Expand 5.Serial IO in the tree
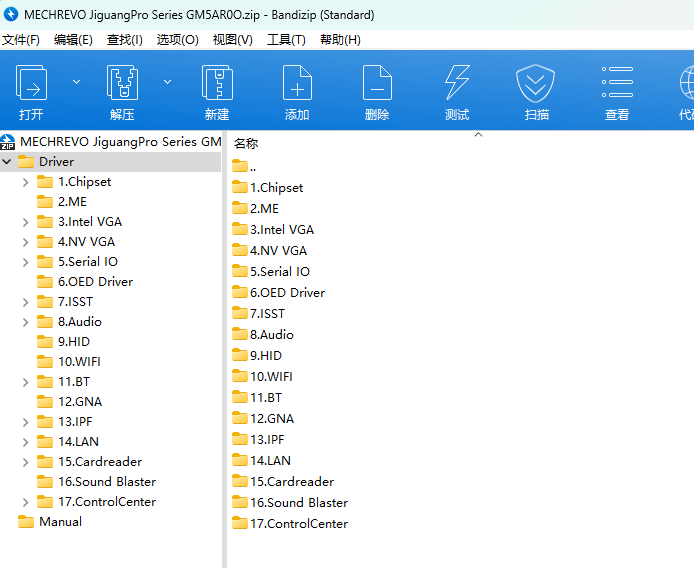 [26, 262]
